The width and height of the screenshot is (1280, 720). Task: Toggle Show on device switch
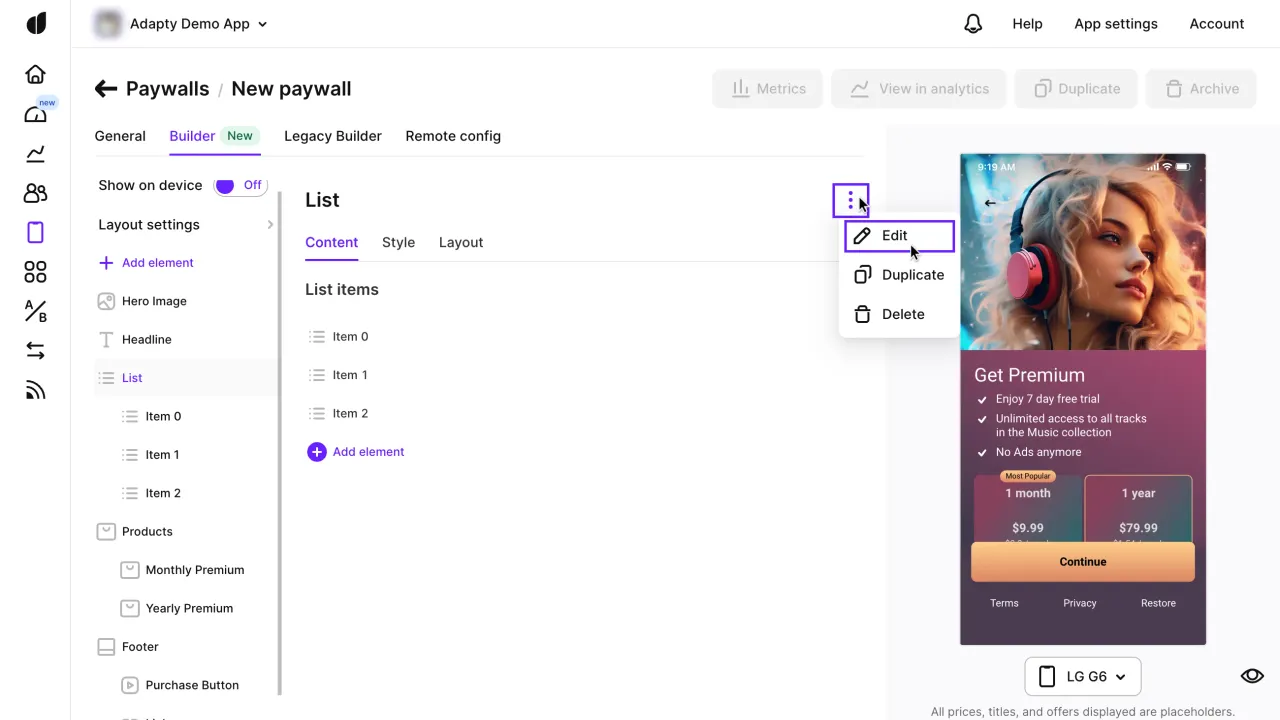(240, 185)
